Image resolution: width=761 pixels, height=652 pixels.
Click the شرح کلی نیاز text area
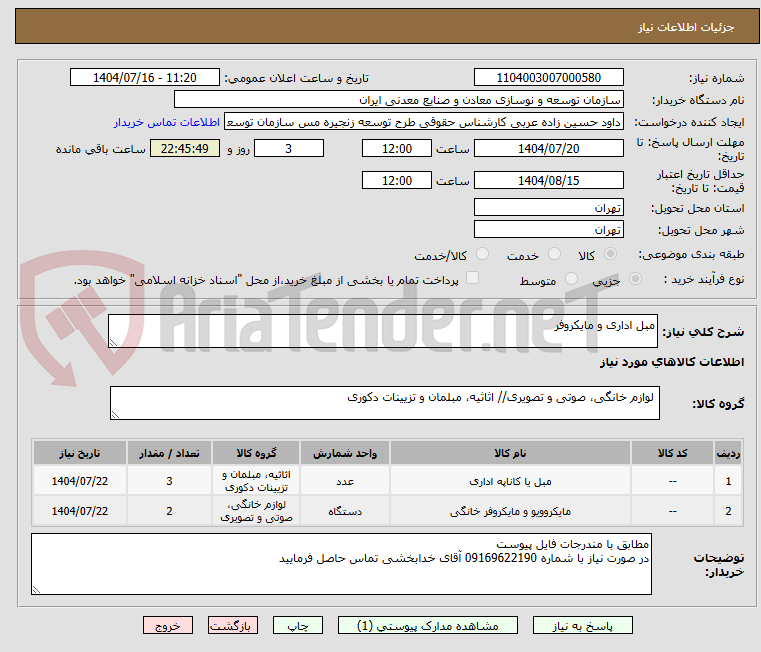(382, 331)
